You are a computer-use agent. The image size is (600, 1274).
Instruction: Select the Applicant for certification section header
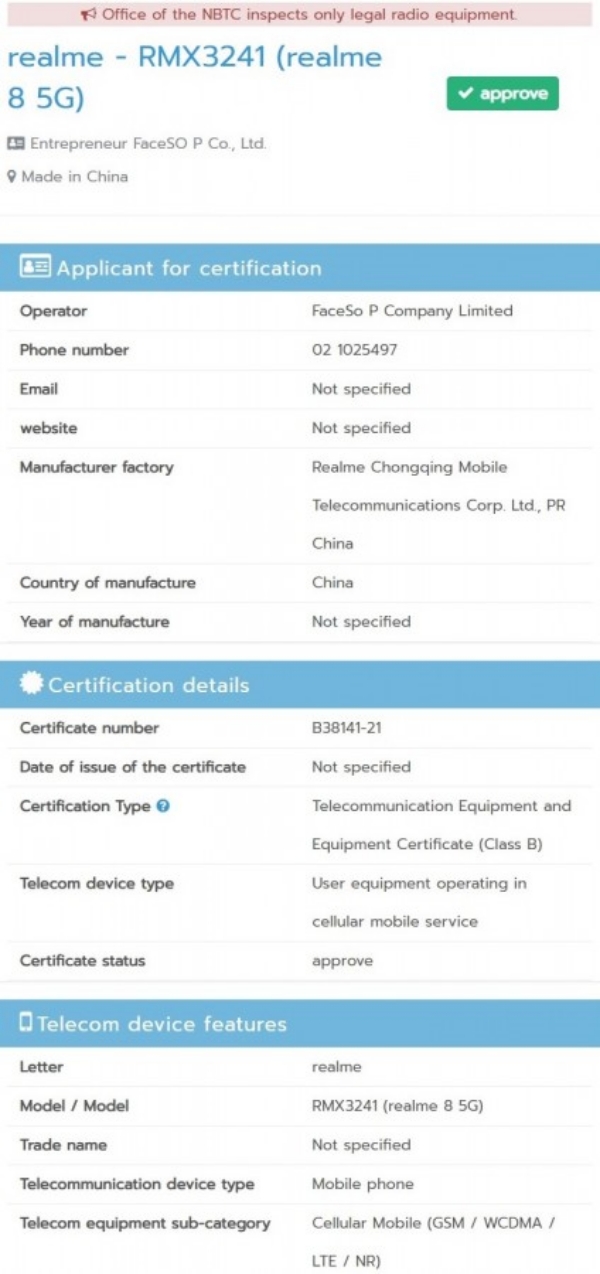[x=189, y=268]
